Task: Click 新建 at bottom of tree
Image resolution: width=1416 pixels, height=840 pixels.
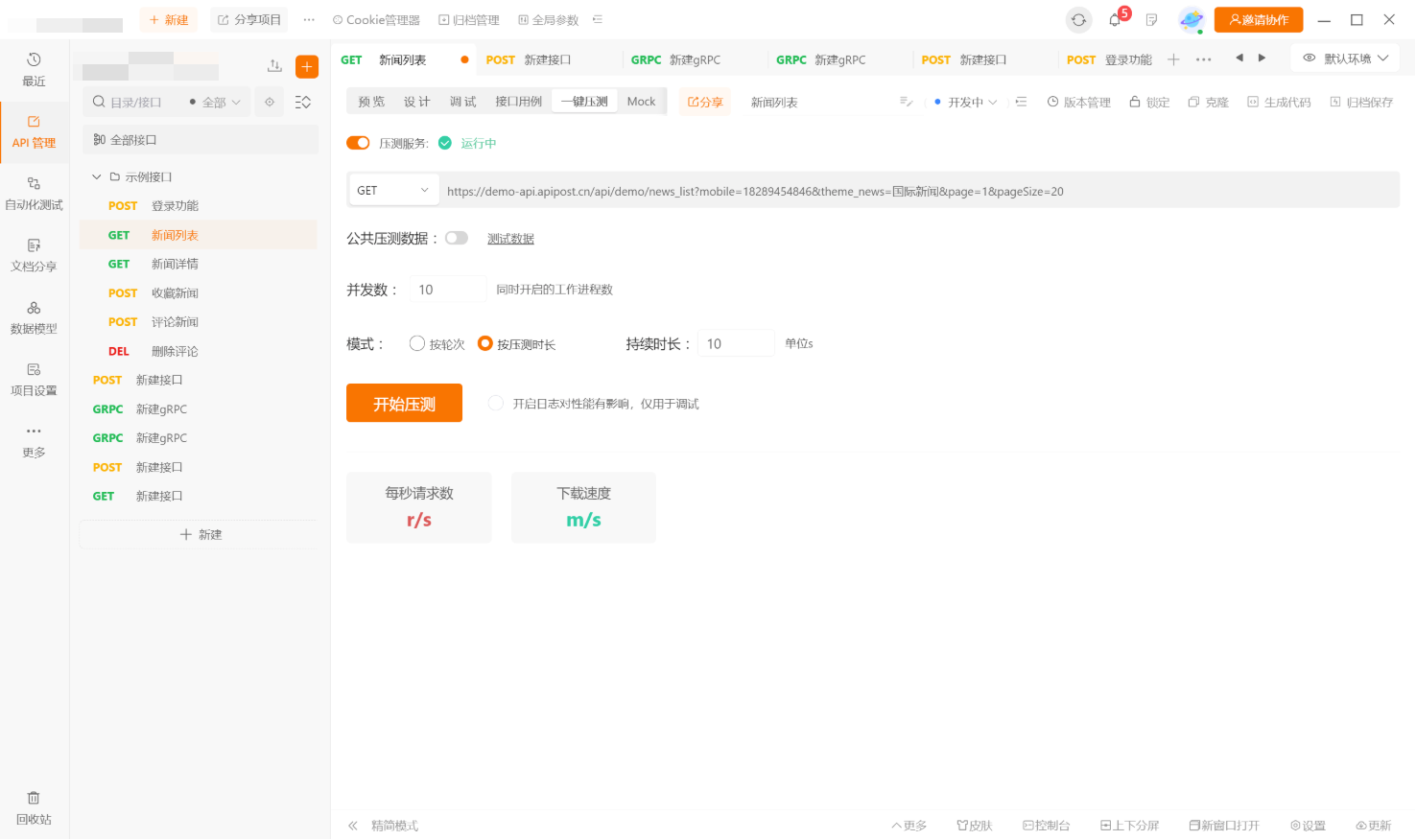Action: [201, 534]
